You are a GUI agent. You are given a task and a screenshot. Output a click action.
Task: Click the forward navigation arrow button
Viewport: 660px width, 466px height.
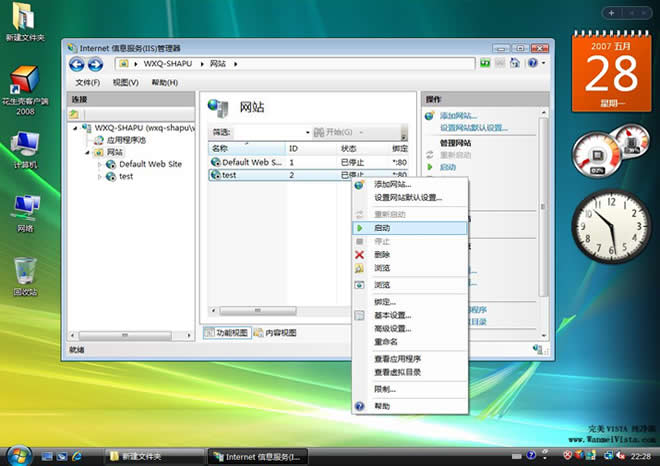pos(96,64)
